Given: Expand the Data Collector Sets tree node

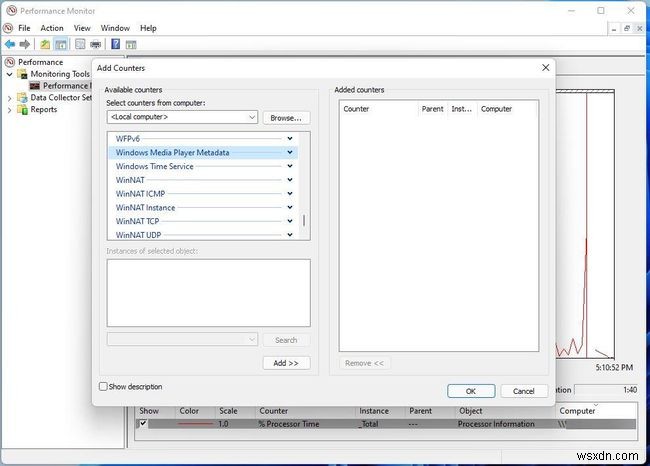Looking at the screenshot, I should point(10,98).
